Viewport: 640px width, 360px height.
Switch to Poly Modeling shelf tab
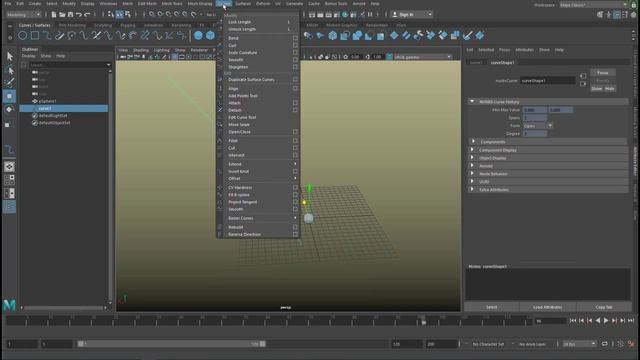click(72, 25)
